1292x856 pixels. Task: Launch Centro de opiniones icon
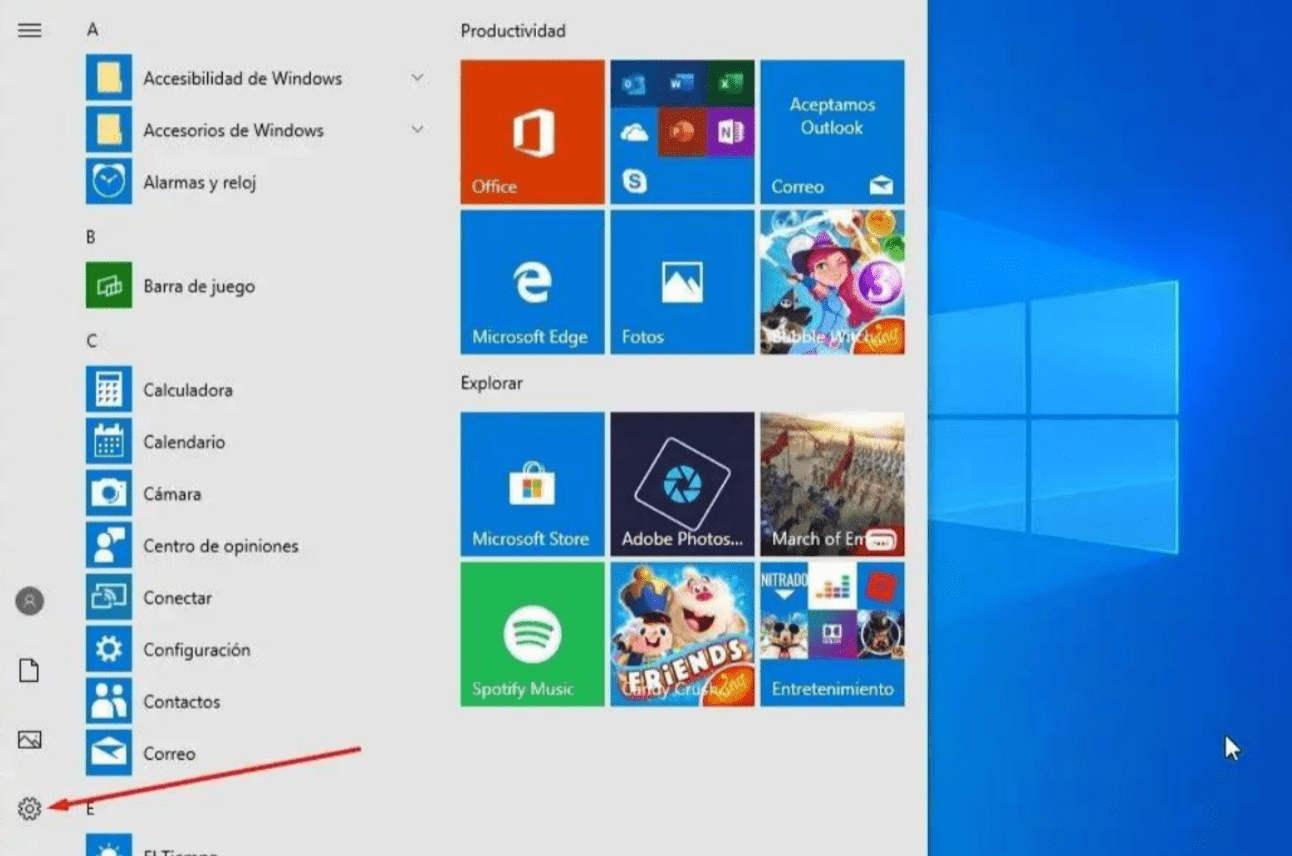coord(109,546)
